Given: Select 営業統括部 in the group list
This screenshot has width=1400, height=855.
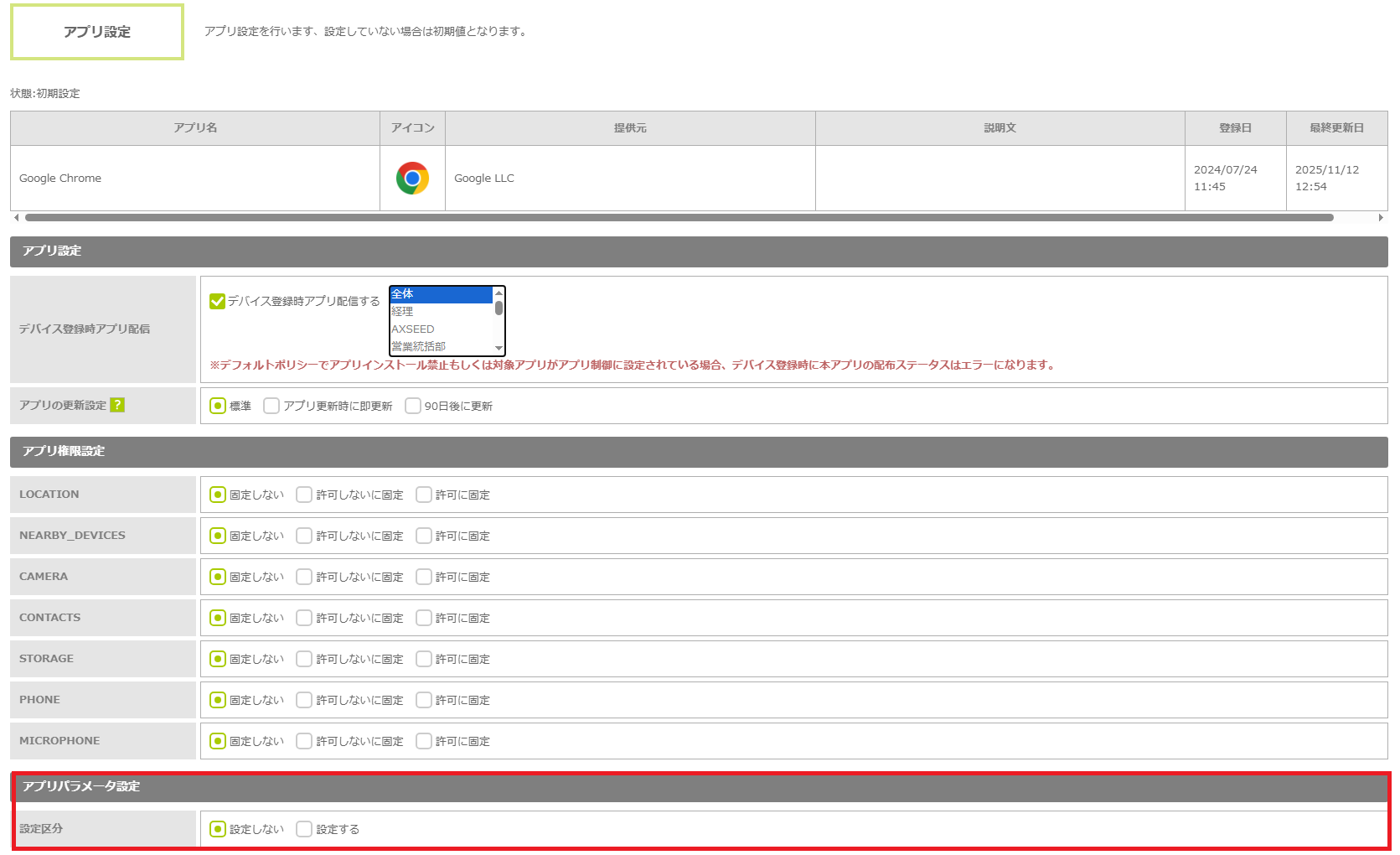Looking at the screenshot, I should point(441,346).
